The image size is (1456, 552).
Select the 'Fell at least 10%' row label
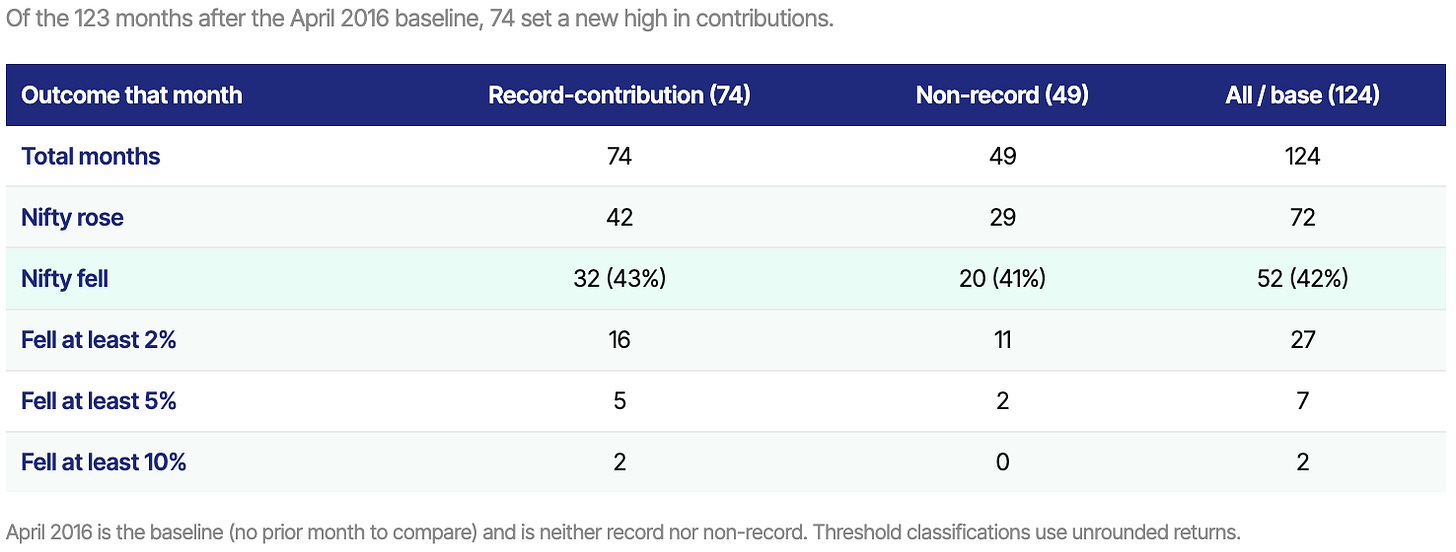coord(104,461)
